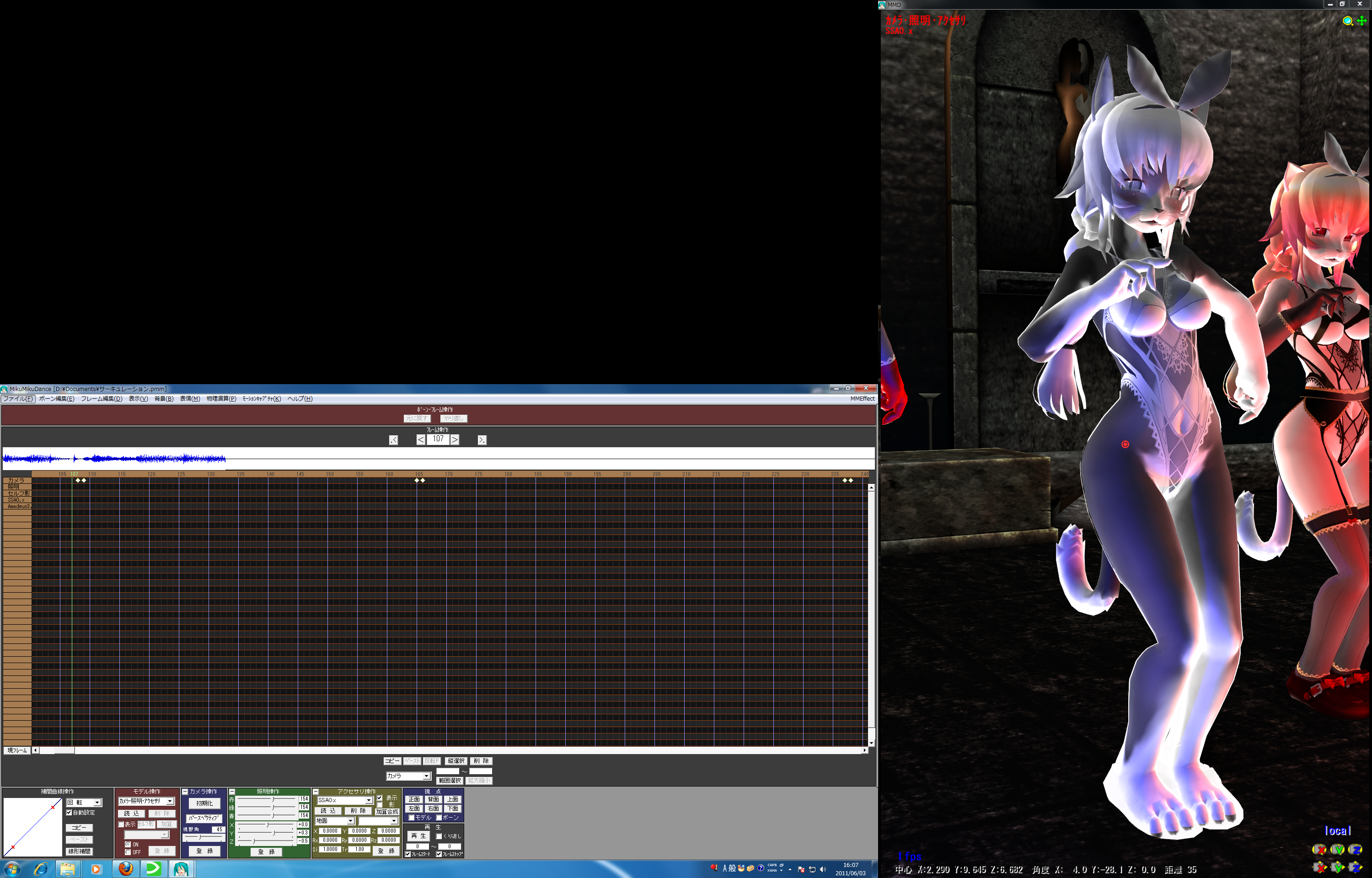The image size is (1372, 878).
Task: Open the ファイル(F) menu
Action: click(x=18, y=398)
